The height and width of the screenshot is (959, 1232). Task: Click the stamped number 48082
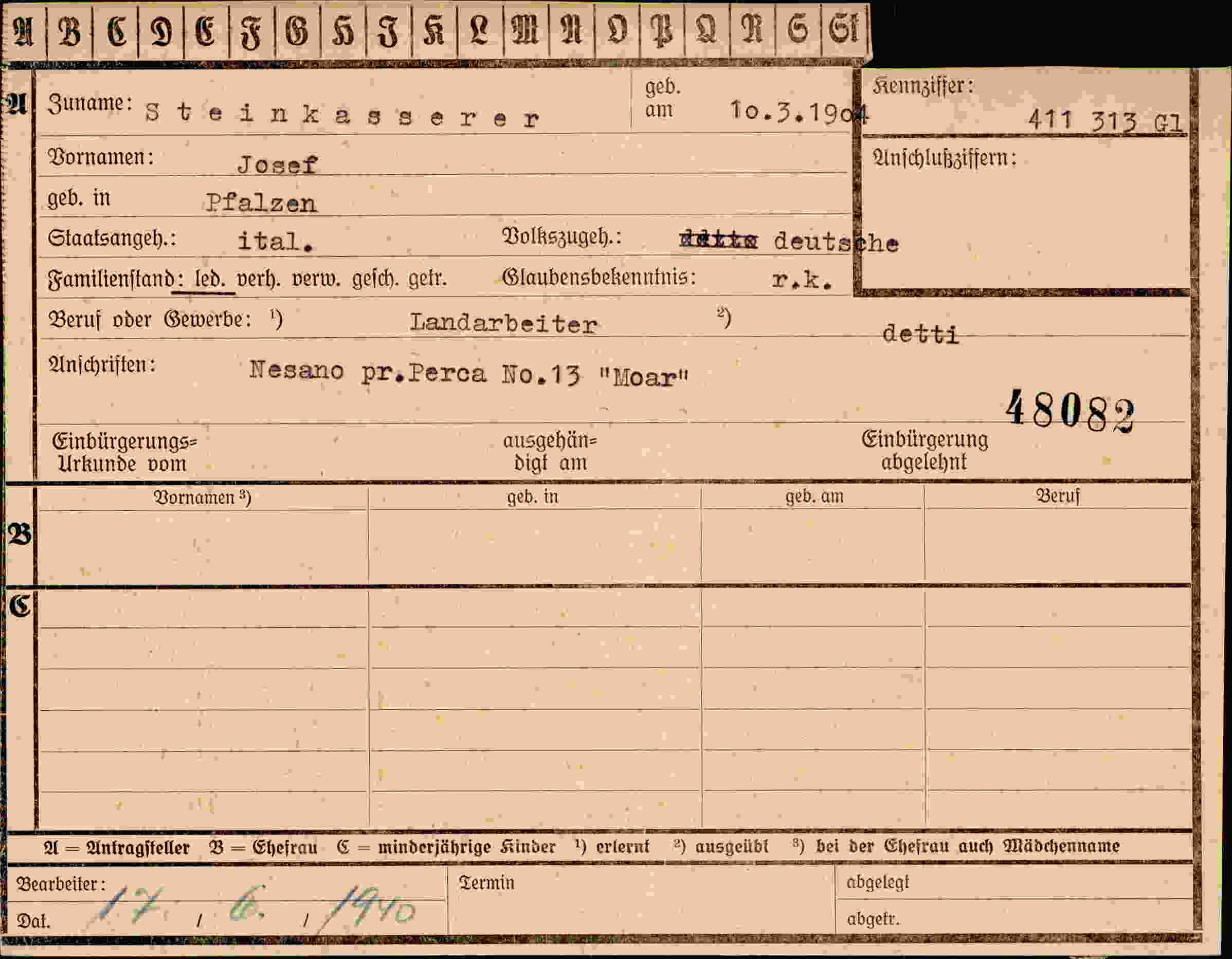point(1070,411)
